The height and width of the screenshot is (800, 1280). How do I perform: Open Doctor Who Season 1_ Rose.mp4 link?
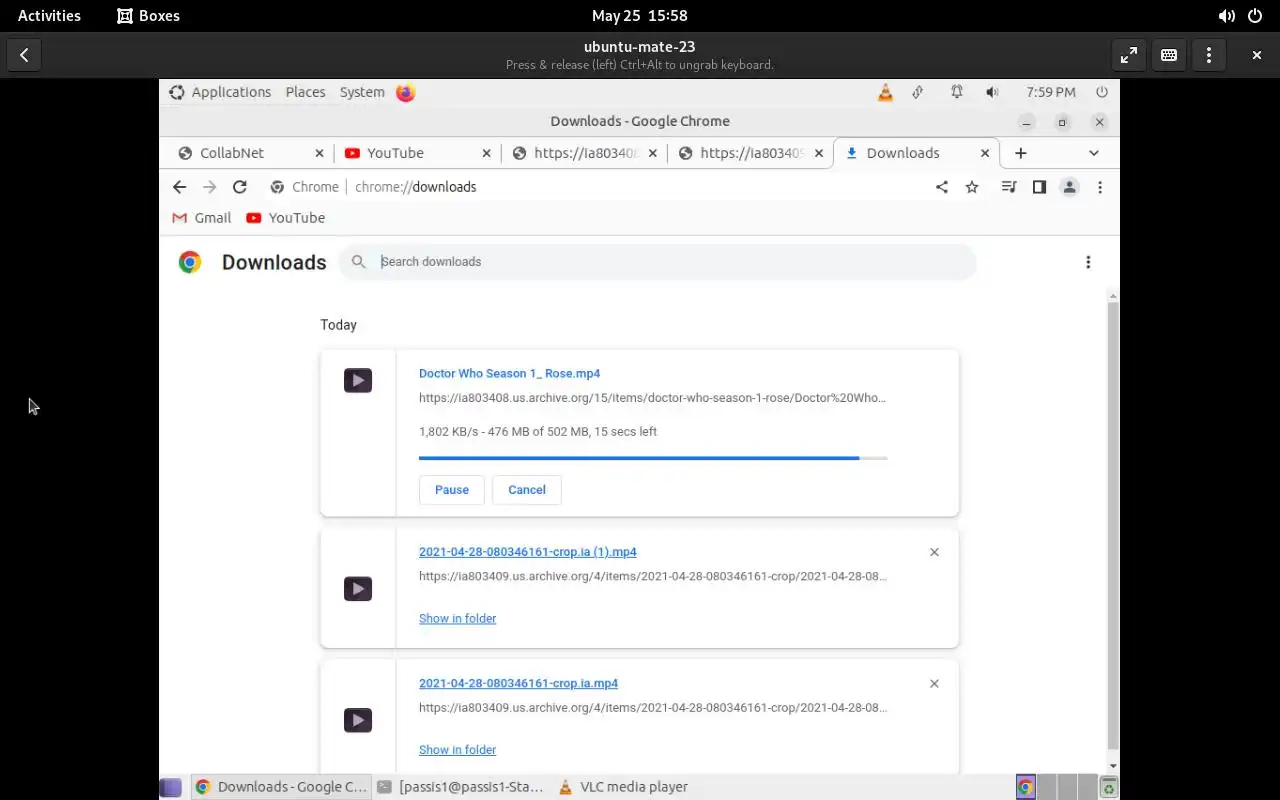509,373
